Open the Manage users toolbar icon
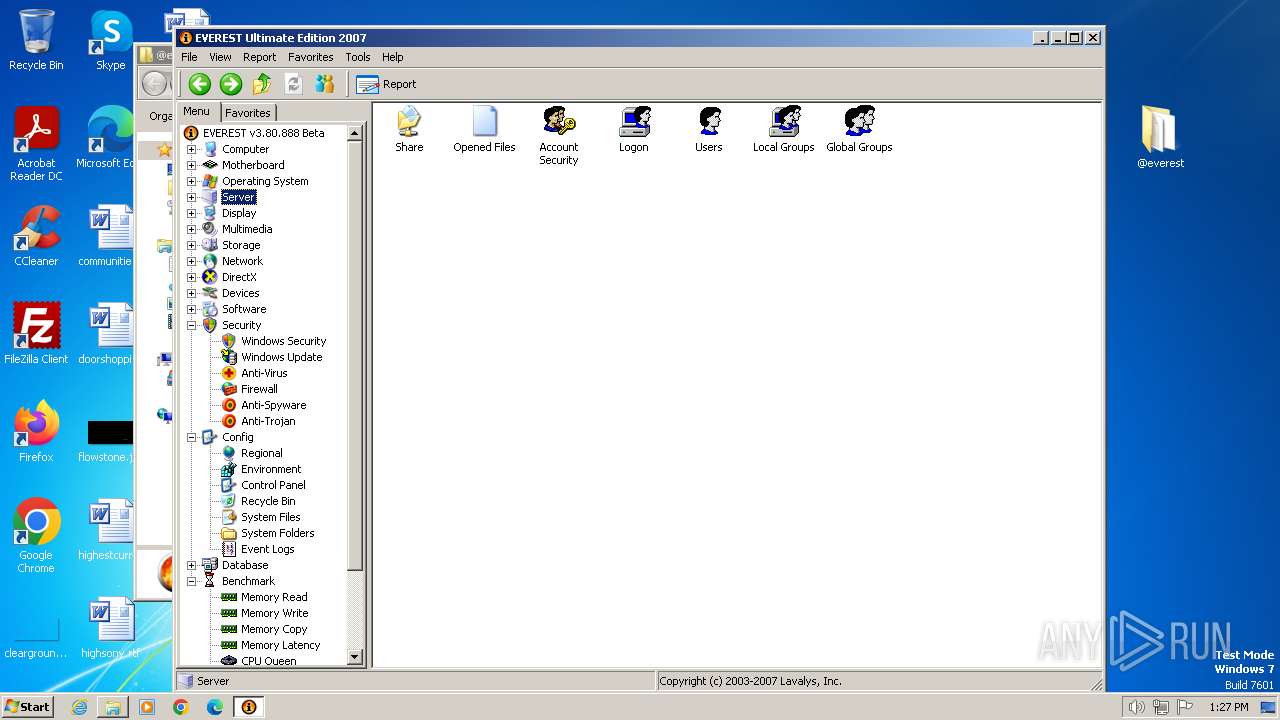Screen dimensions: 1280x720 click(x=324, y=84)
